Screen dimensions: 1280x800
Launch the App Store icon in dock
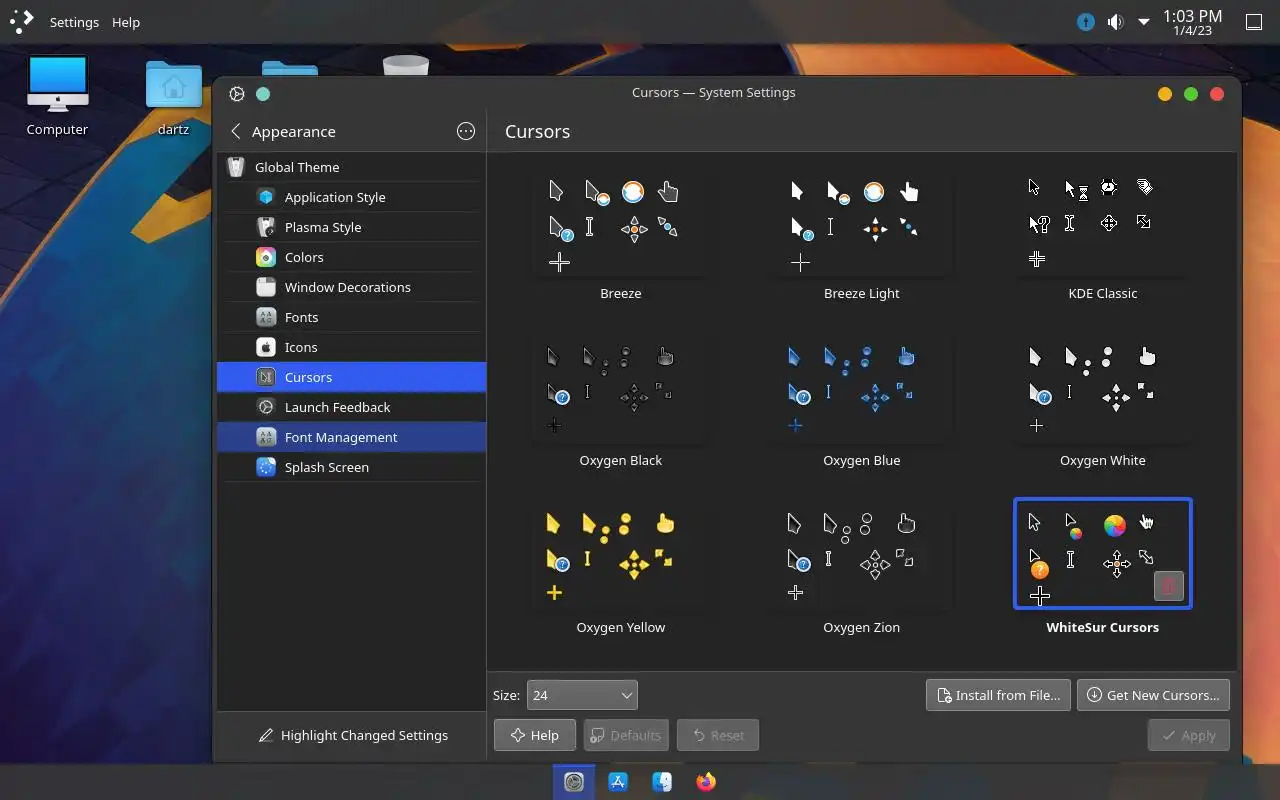pyautogui.click(x=618, y=782)
